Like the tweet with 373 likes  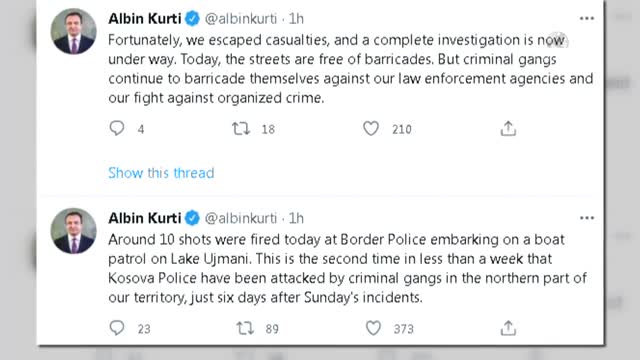point(373,328)
